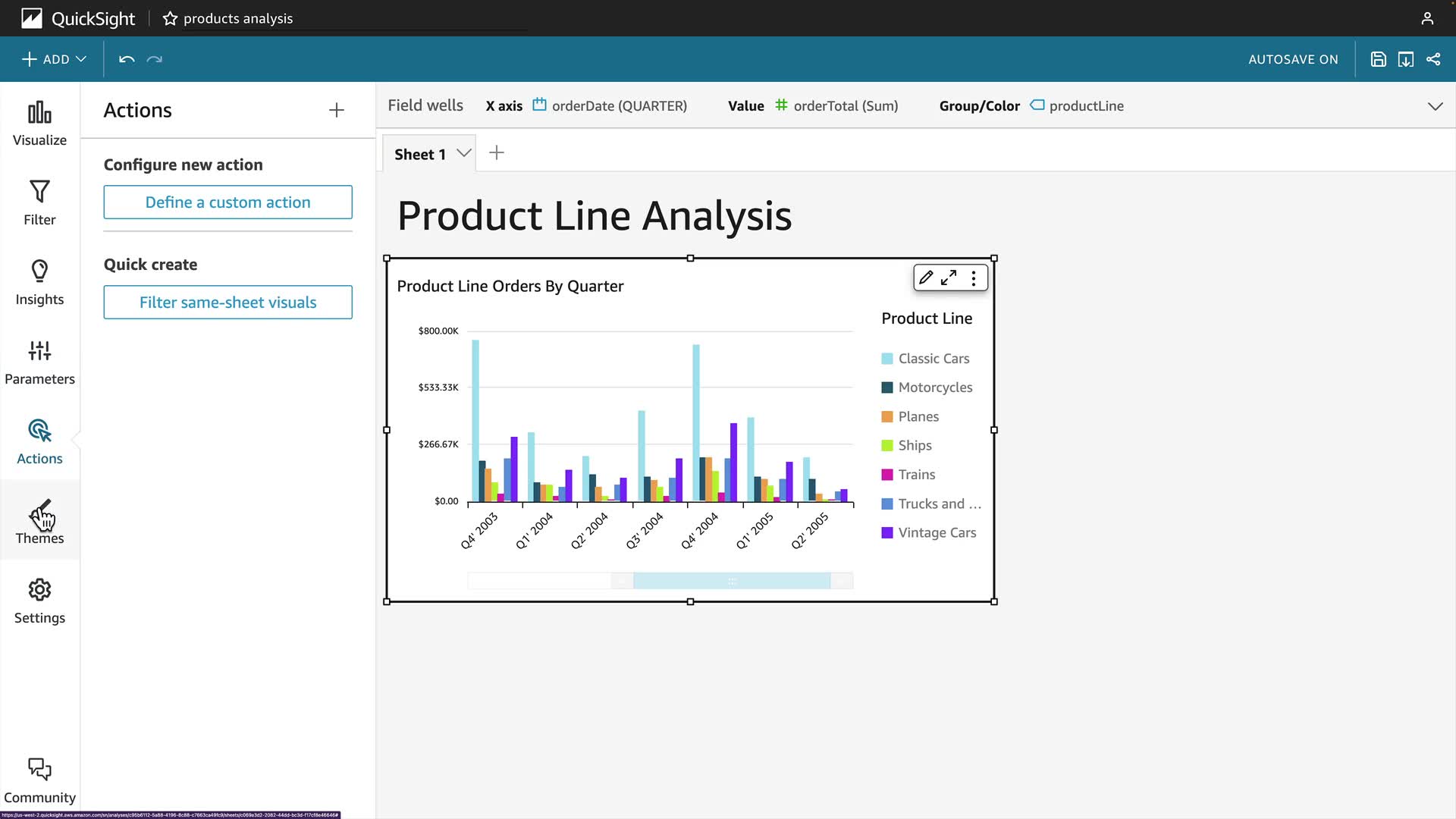This screenshot has height=819, width=1456.
Task: Edit the visual with pencil icon
Action: (926, 278)
